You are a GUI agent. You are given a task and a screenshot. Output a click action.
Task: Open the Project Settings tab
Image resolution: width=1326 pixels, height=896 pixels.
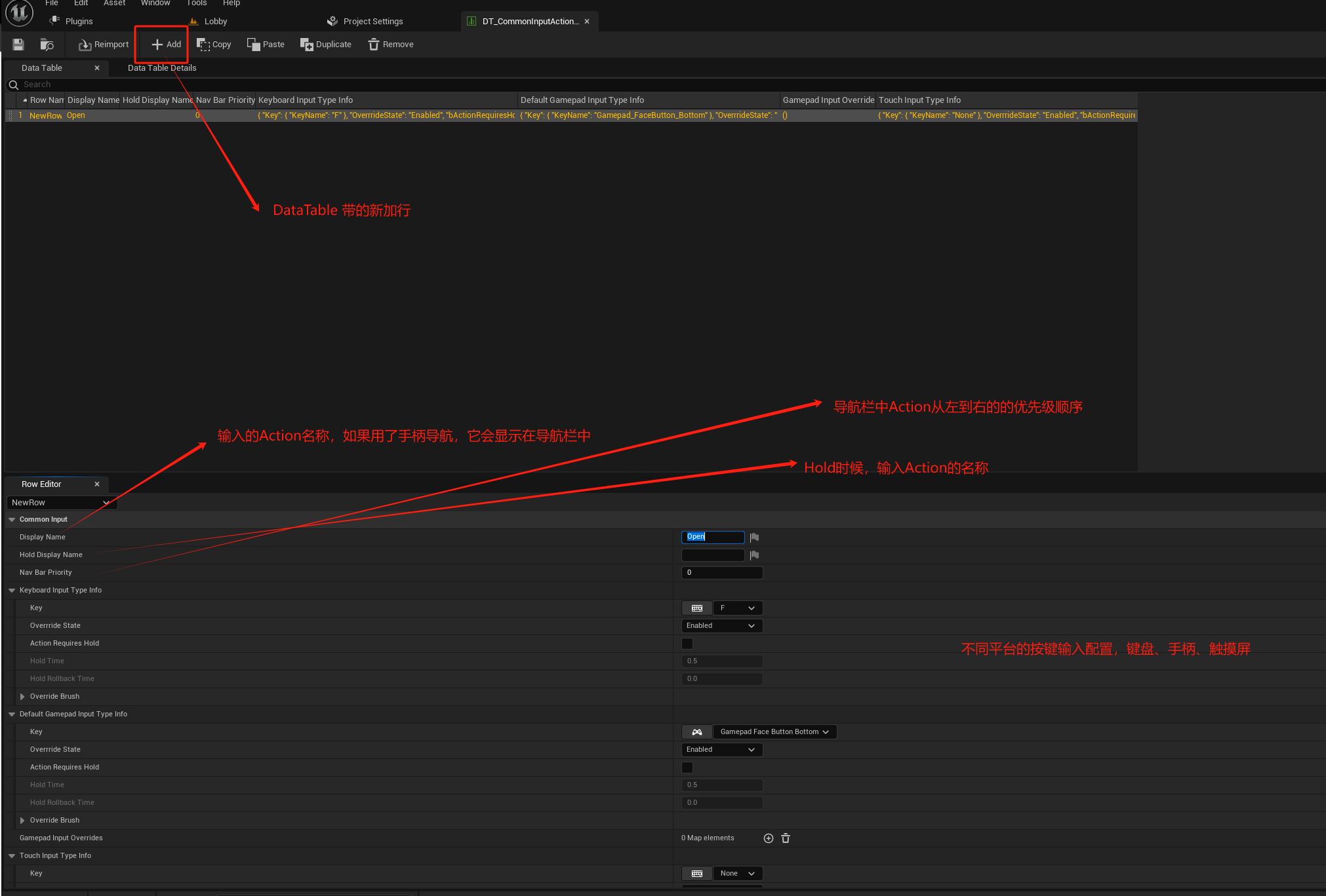coord(372,22)
